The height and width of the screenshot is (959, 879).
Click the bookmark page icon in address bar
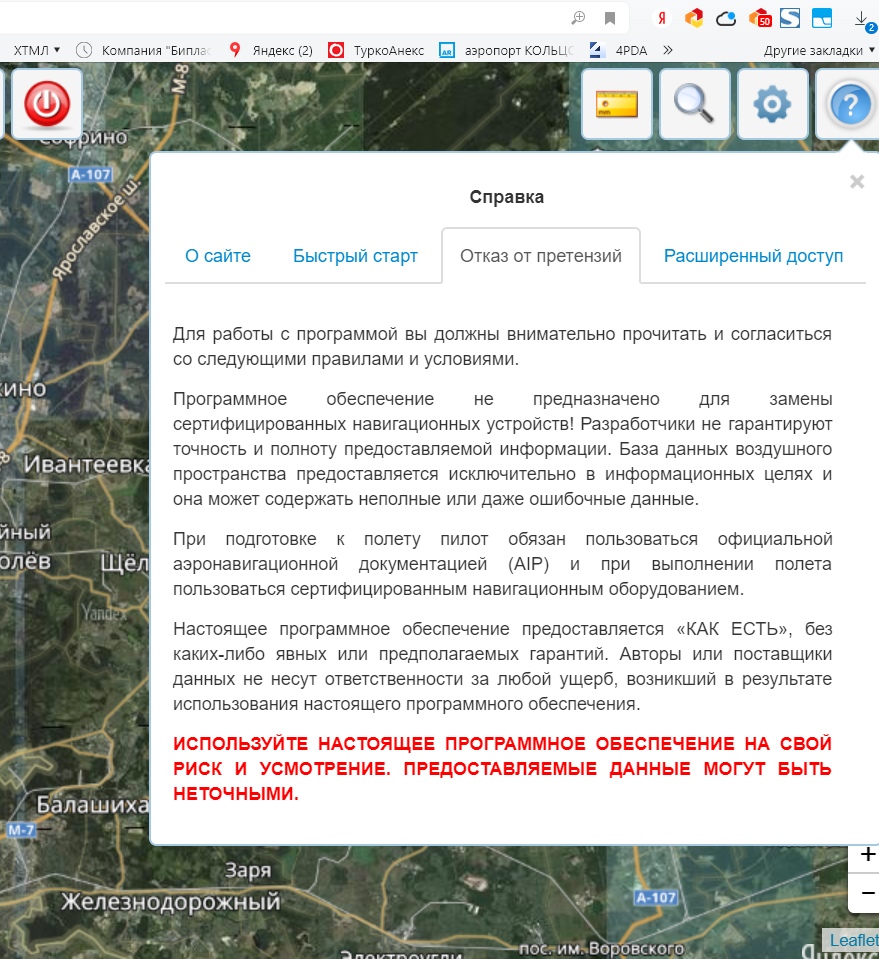tap(609, 18)
